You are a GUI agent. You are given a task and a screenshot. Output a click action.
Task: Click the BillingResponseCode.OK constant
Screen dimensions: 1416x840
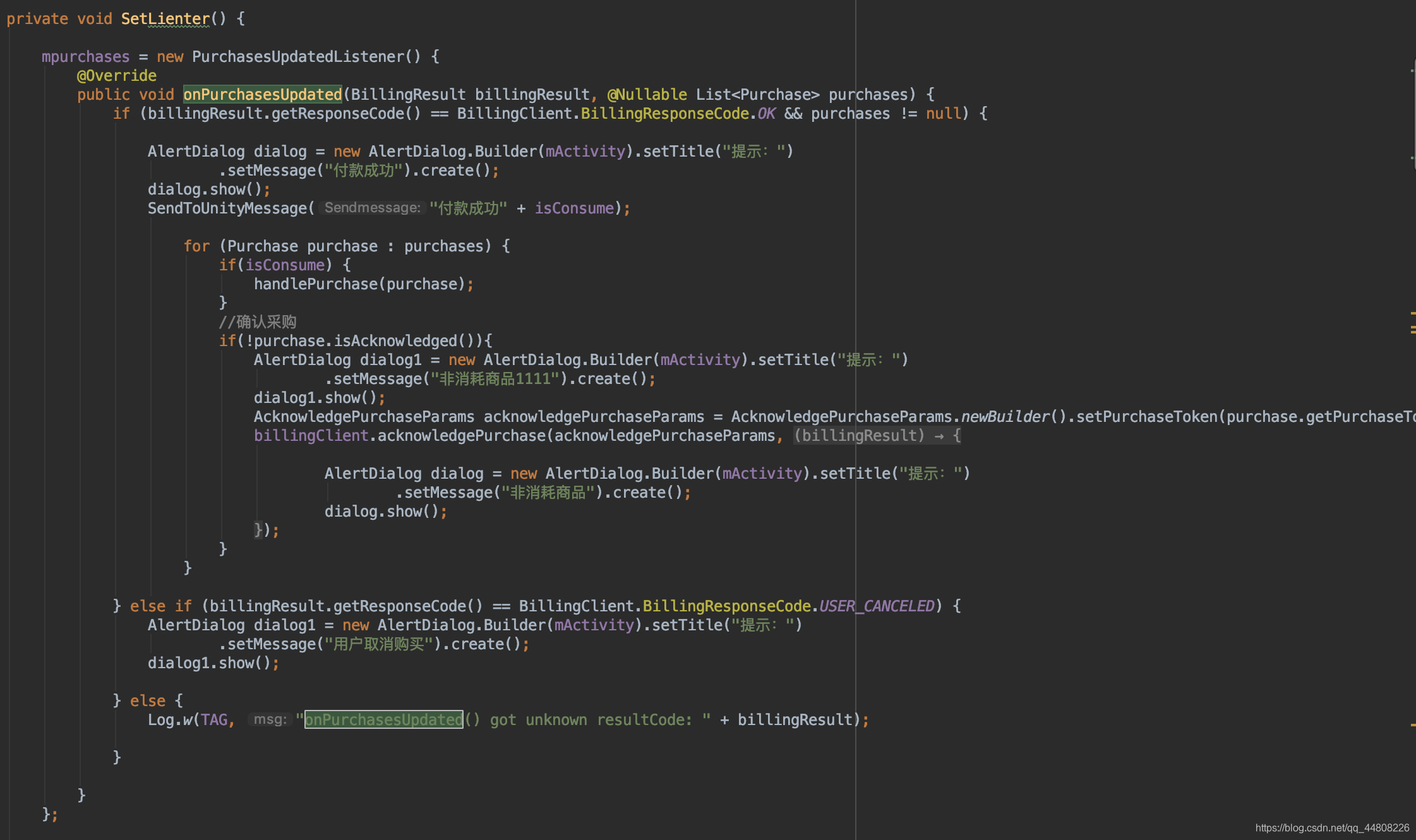pos(678,114)
